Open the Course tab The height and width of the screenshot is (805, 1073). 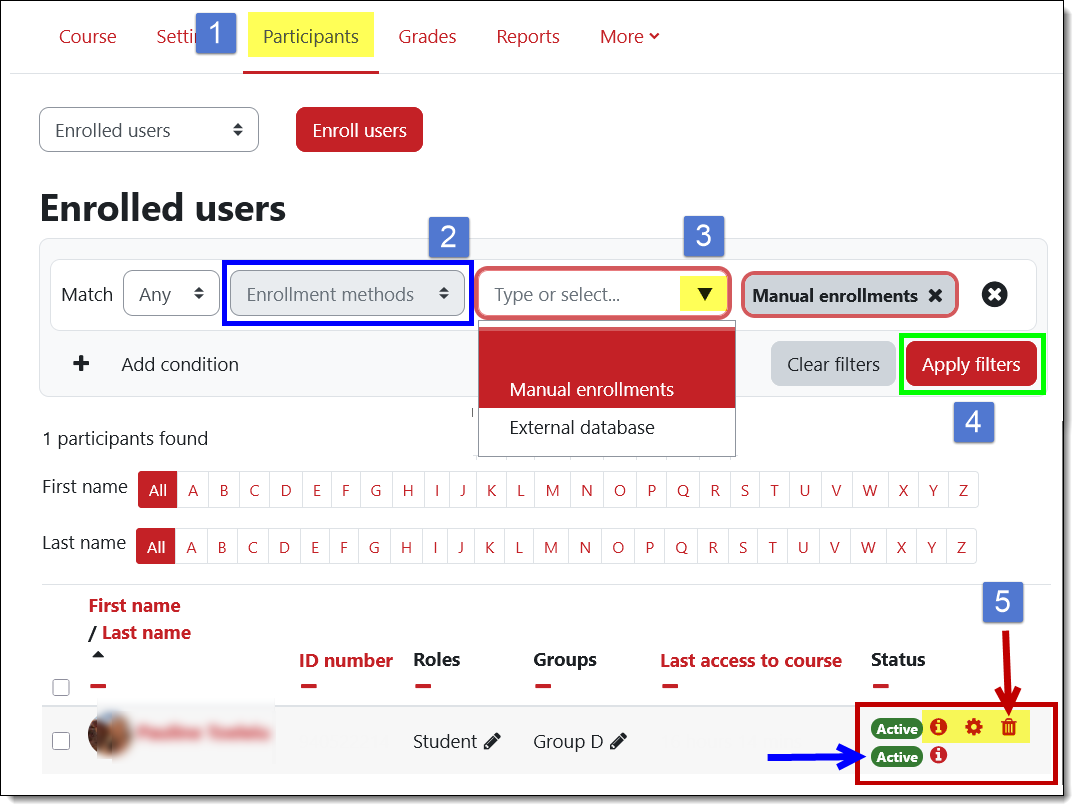tap(88, 36)
